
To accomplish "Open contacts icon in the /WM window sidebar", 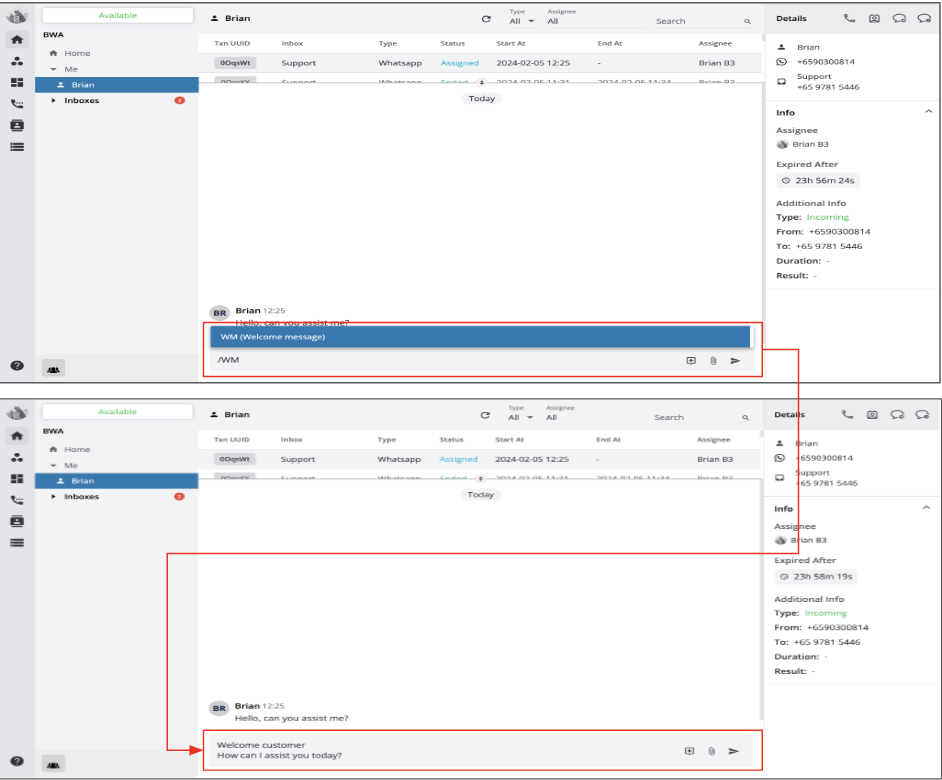I will 17,125.
